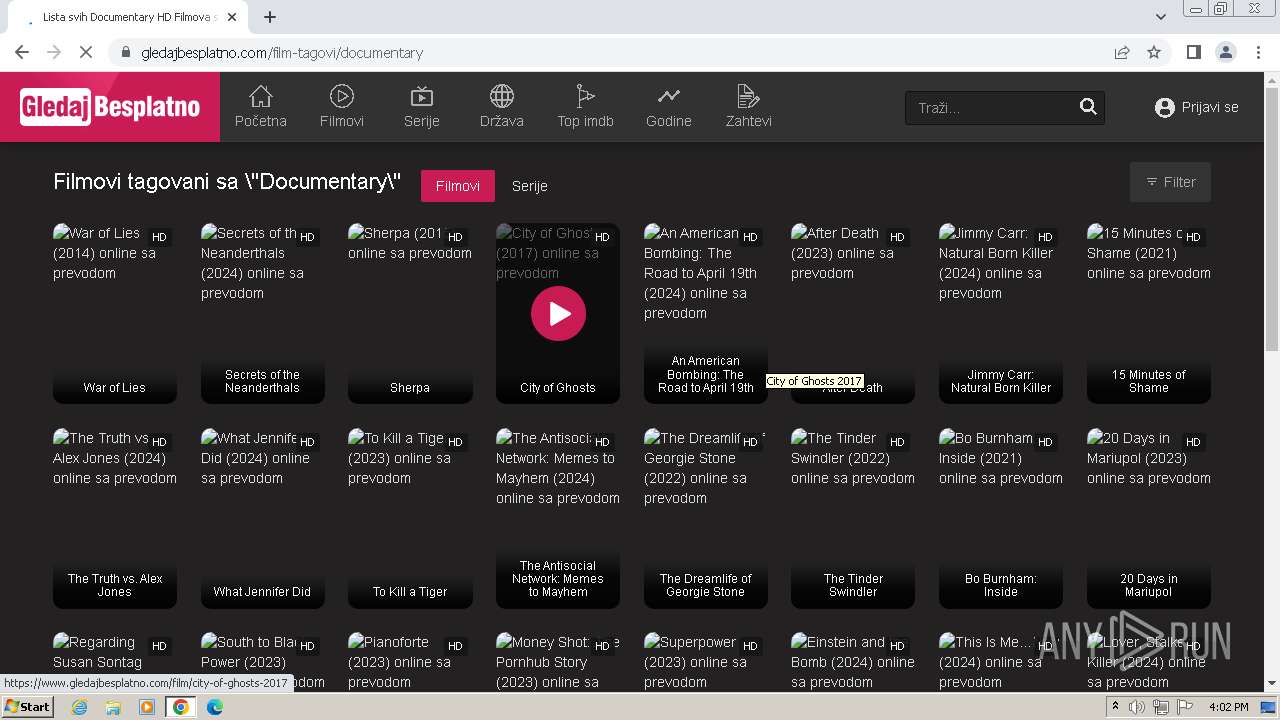Click the search magnifier icon
The image size is (1280, 720).
pyautogui.click(x=1088, y=107)
